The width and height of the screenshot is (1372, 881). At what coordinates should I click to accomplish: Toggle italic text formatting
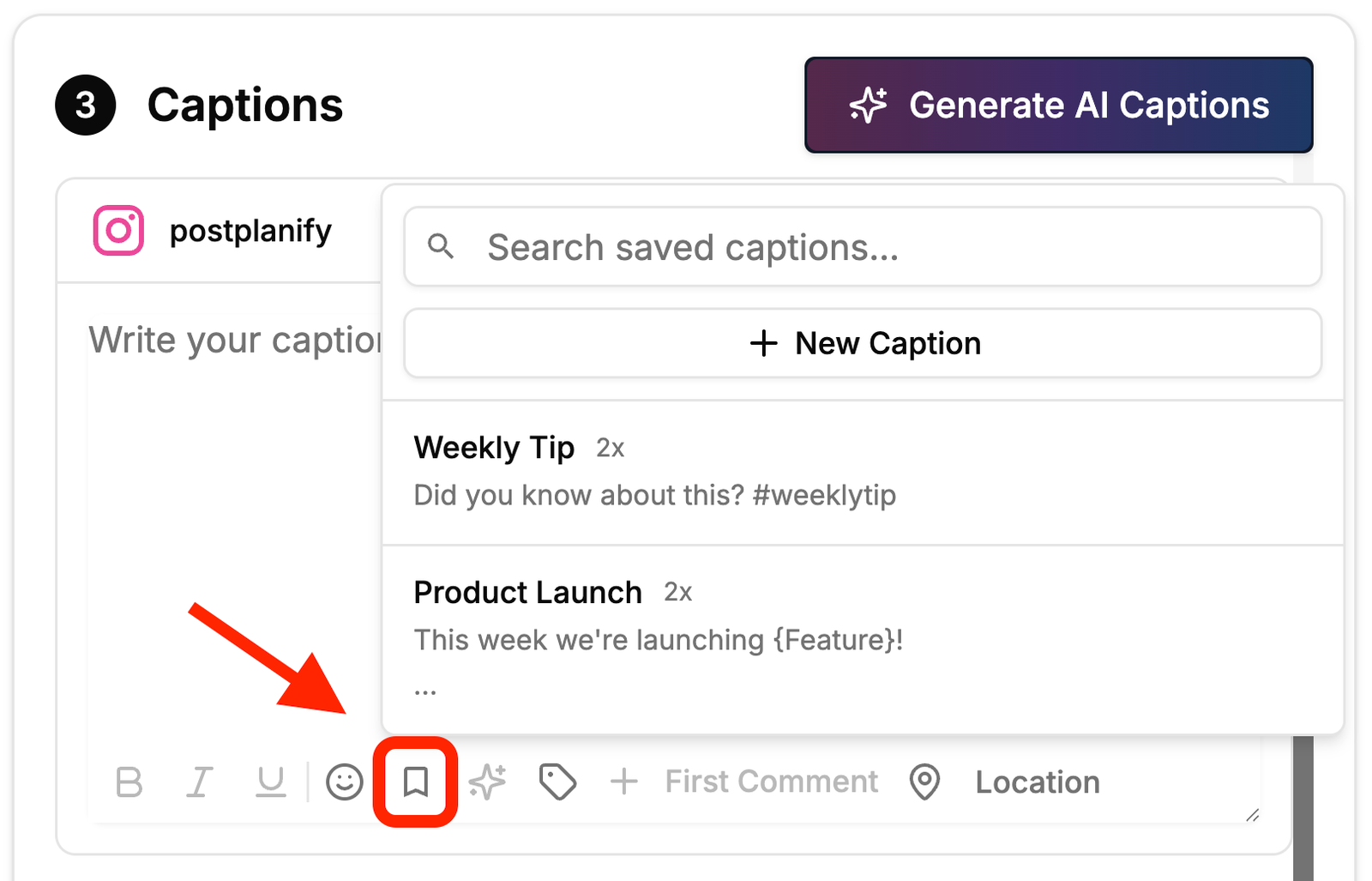[199, 782]
